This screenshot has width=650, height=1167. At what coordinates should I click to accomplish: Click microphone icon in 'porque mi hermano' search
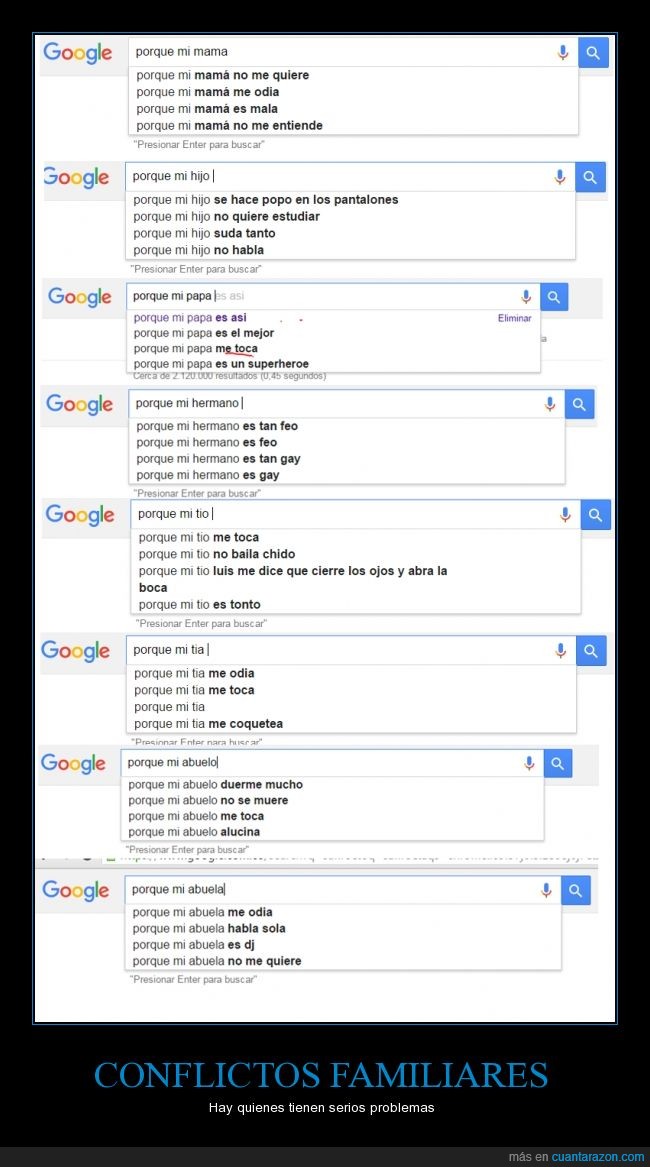click(x=549, y=404)
